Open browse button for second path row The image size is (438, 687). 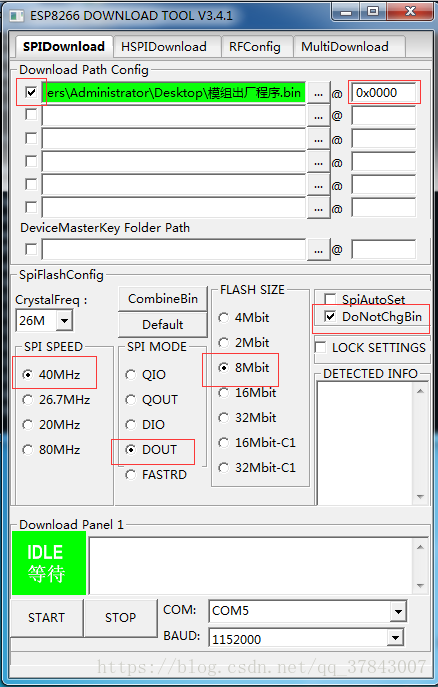click(318, 117)
